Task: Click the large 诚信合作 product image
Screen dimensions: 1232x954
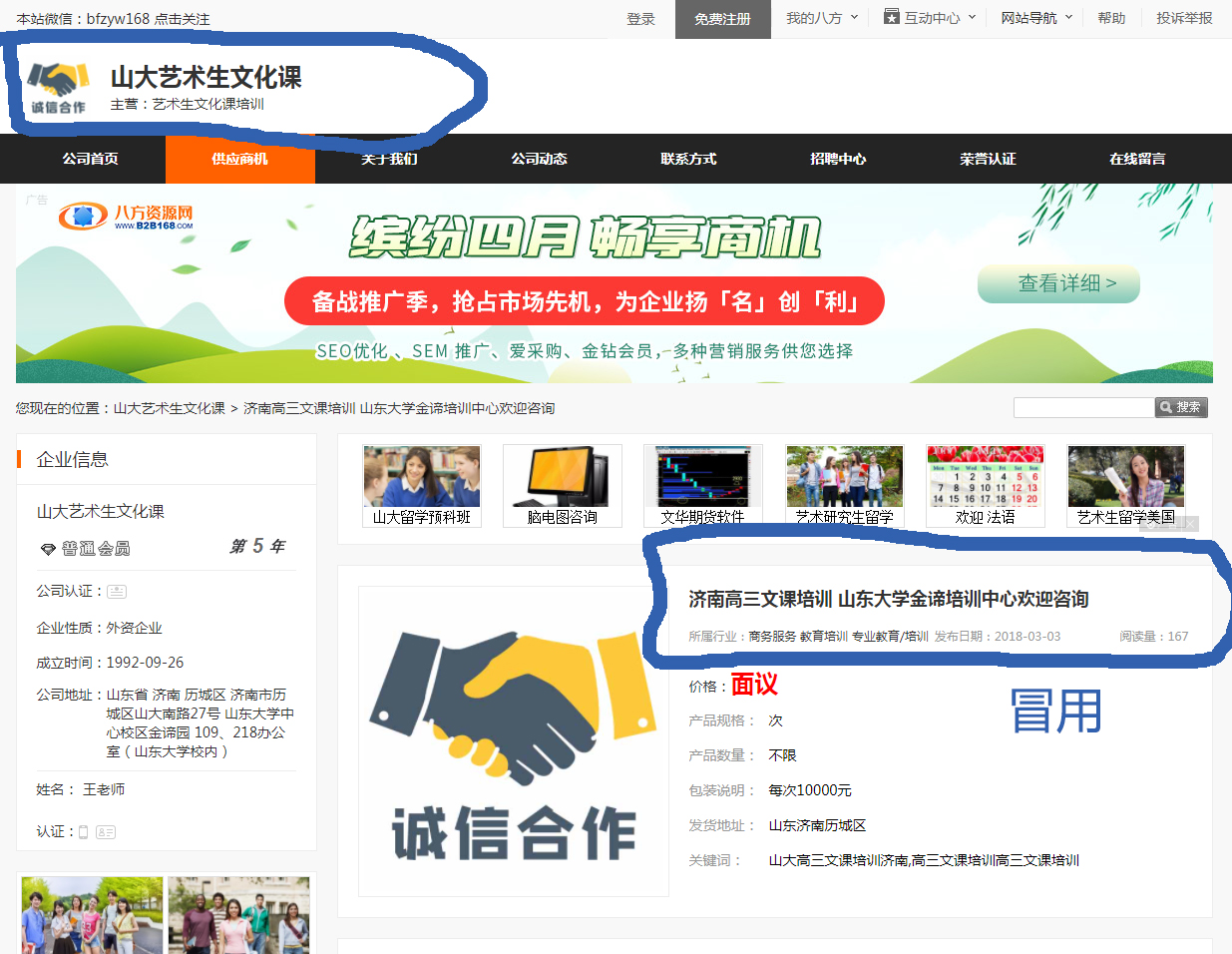Action: pos(514,741)
